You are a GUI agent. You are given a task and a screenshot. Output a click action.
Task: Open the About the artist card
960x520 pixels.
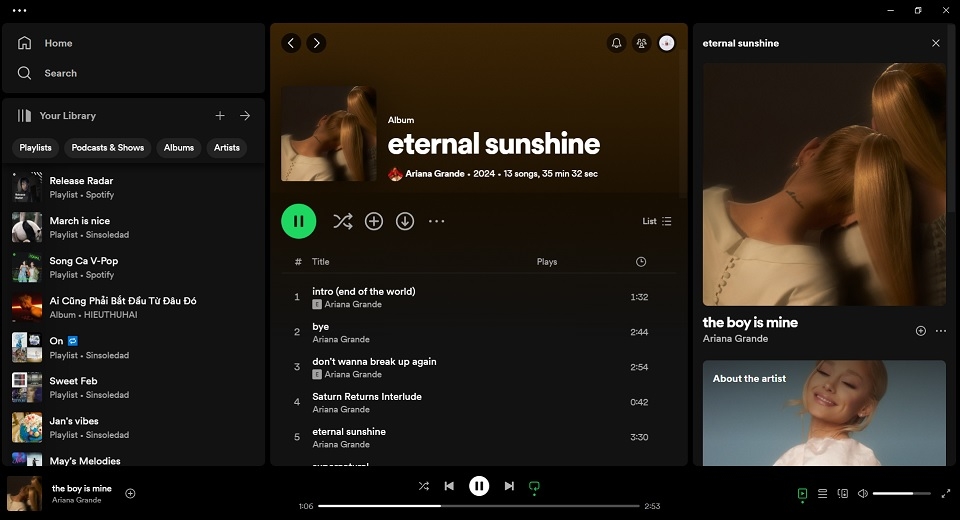[x=824, y=413]
